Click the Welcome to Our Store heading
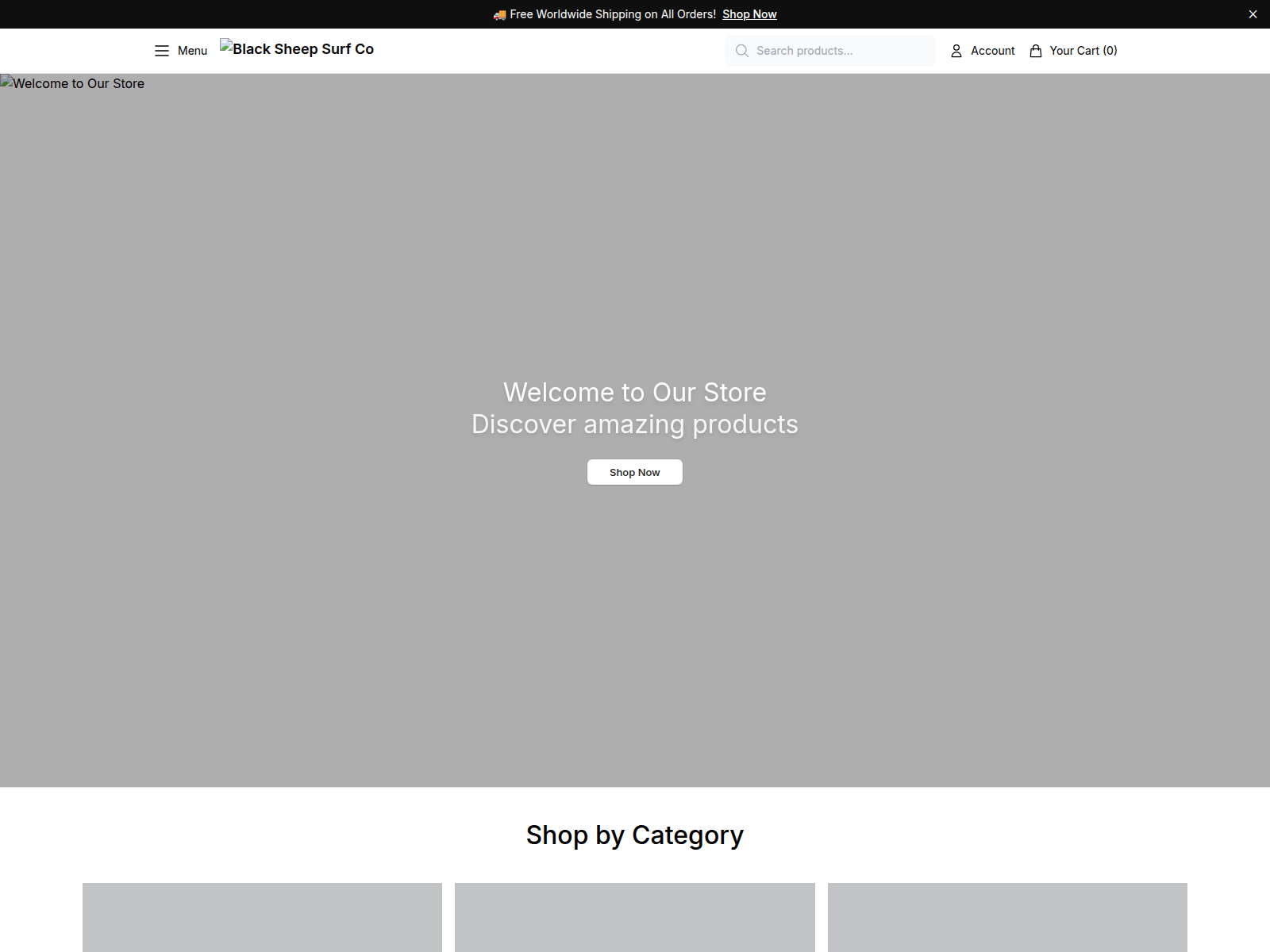 click(x=635, y=393)
